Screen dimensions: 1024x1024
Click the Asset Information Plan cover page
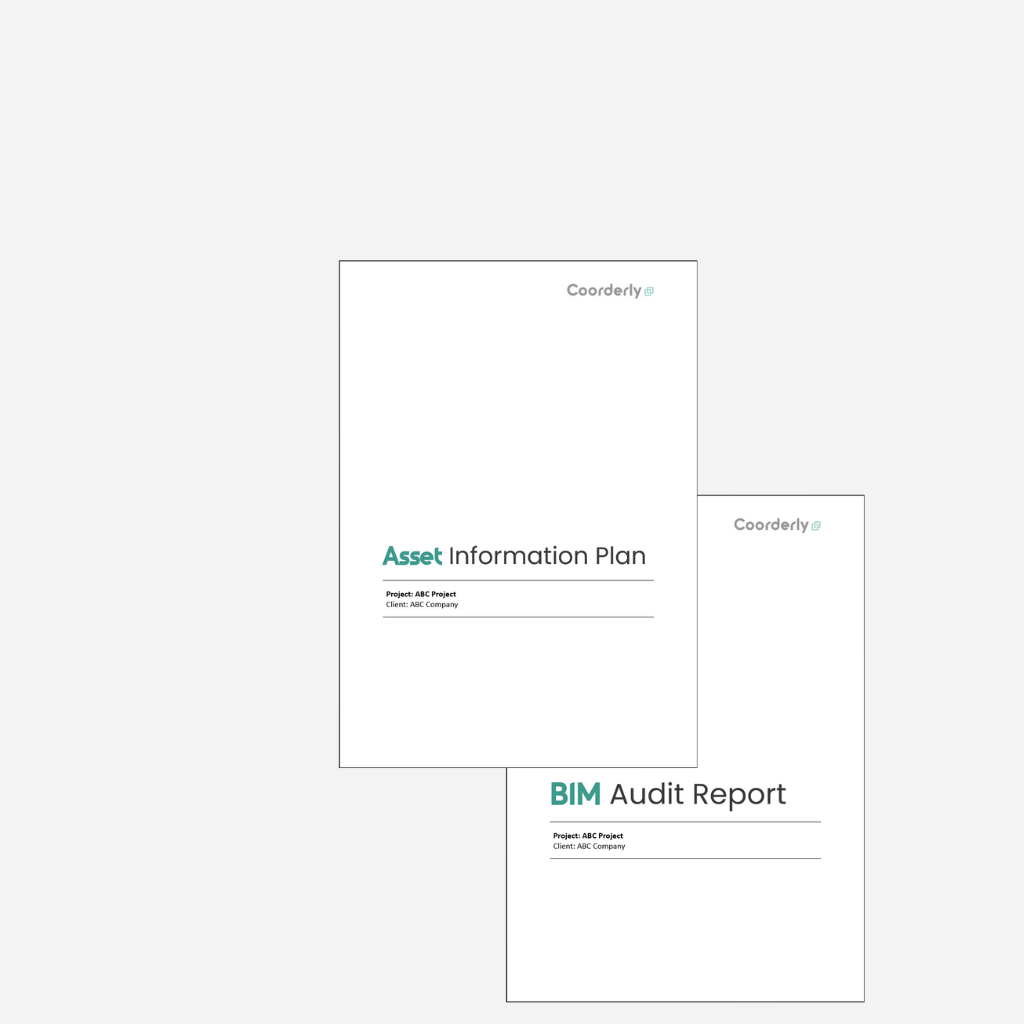tap(518, 514)
